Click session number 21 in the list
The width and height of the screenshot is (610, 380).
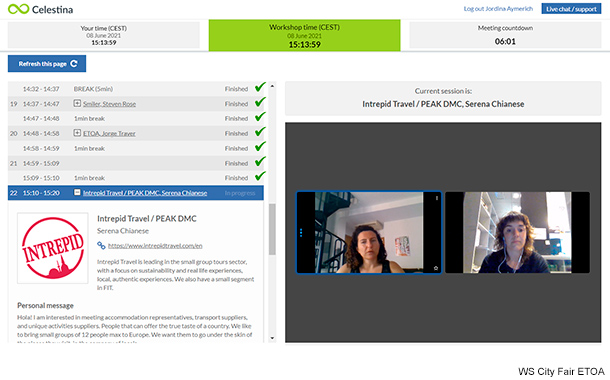point(14,163)
